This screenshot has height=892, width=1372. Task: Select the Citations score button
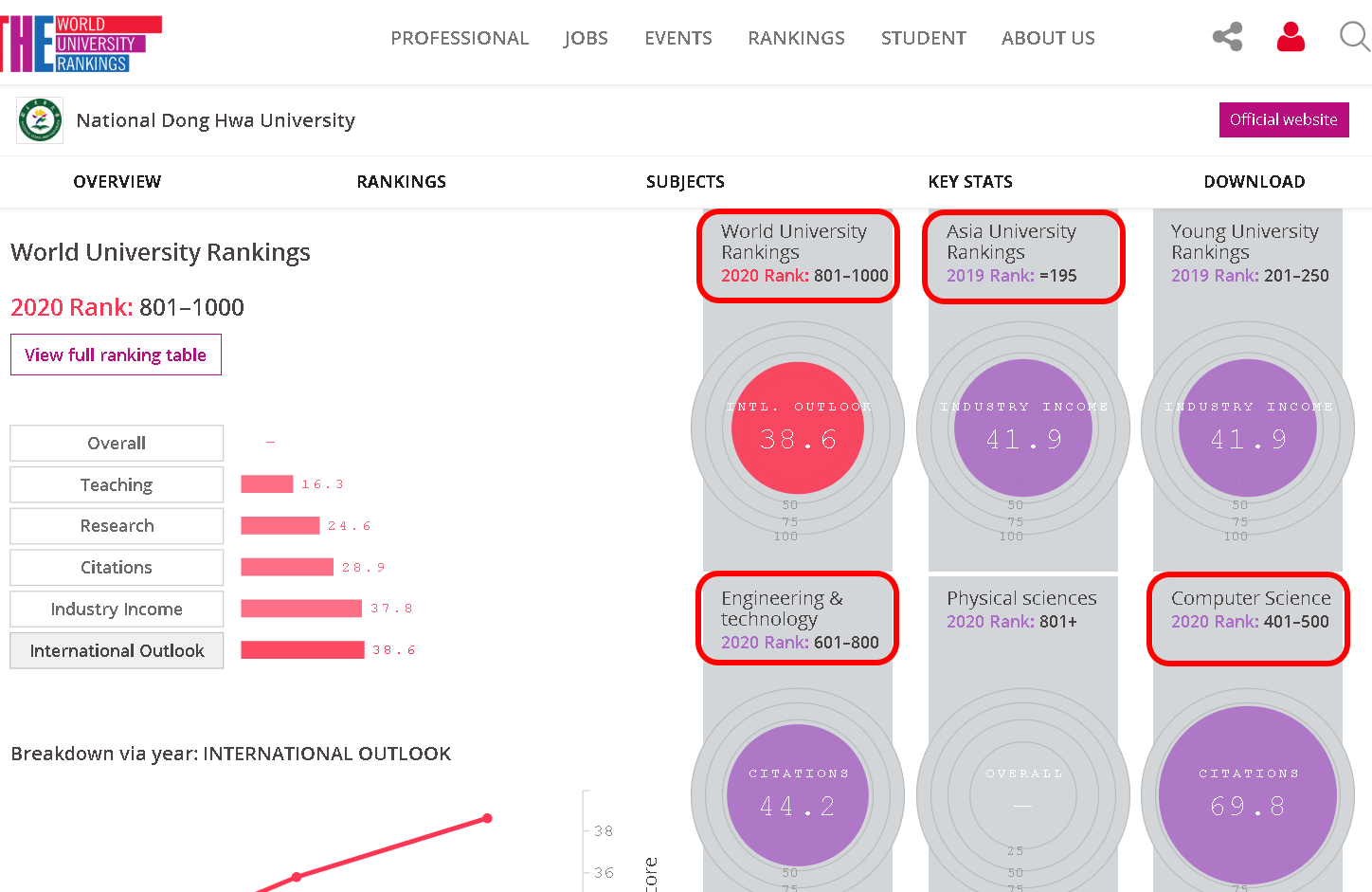[117, 568]
